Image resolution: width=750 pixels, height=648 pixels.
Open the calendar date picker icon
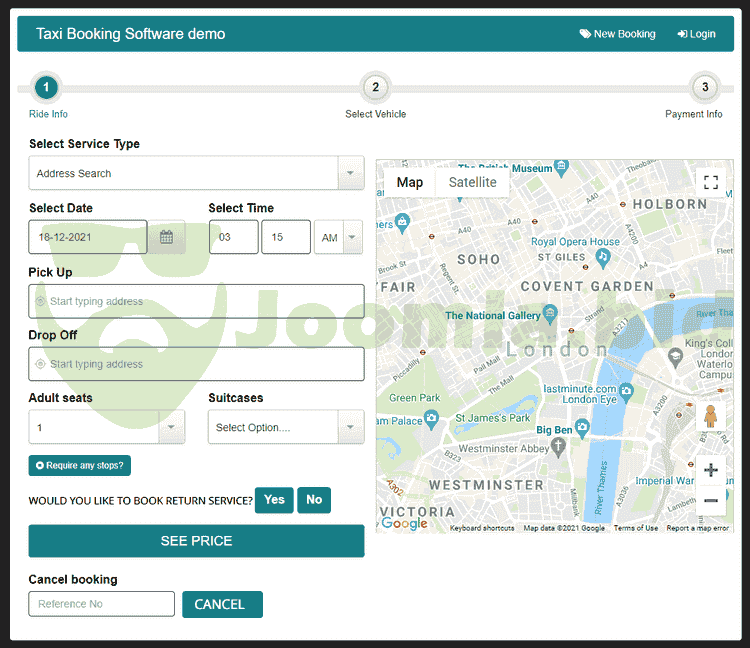click(166, 237)
